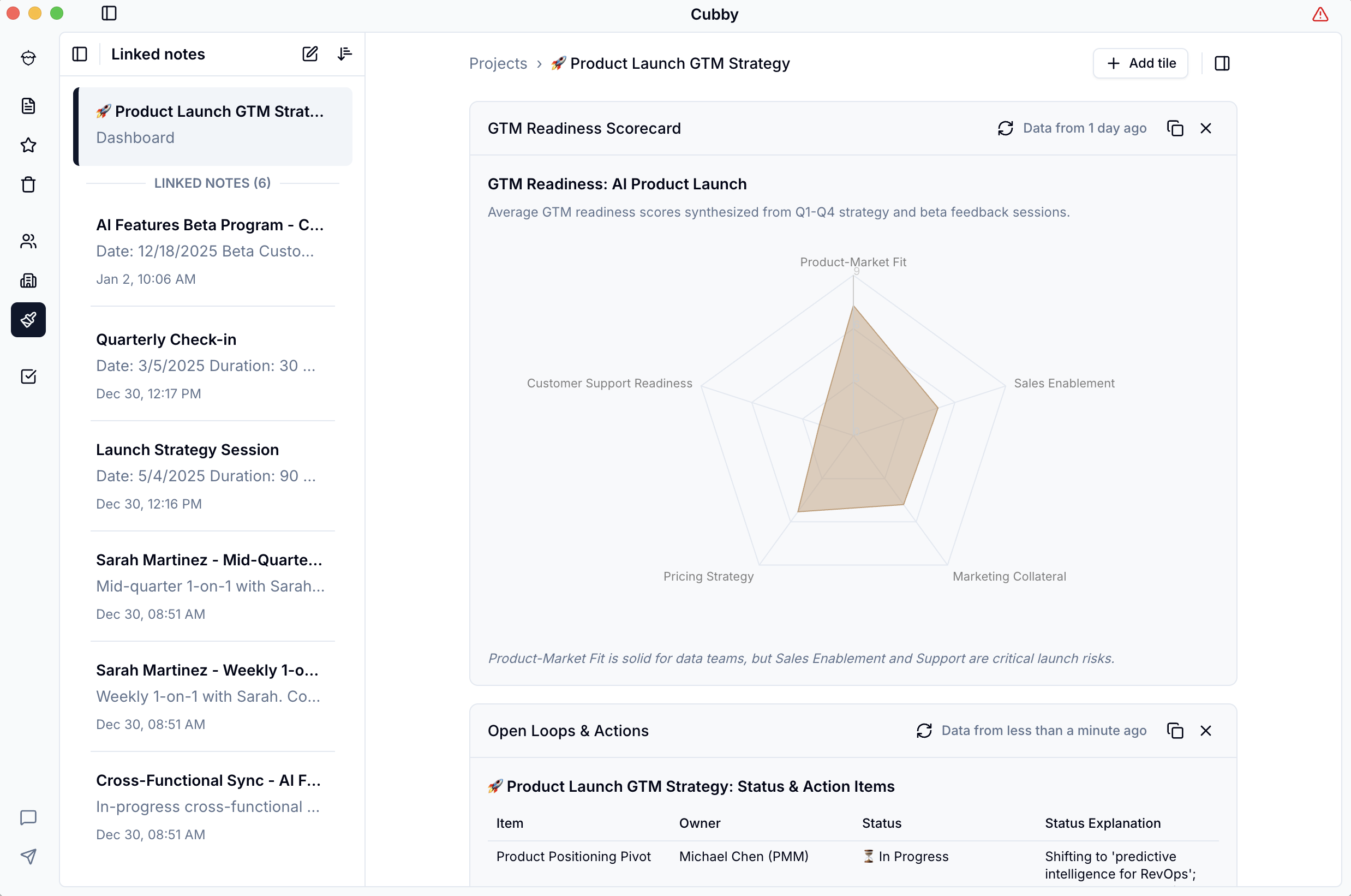Toggle the left sidebar from title bar
Viewport: 1351px width, 896px height.
(109, 13)
